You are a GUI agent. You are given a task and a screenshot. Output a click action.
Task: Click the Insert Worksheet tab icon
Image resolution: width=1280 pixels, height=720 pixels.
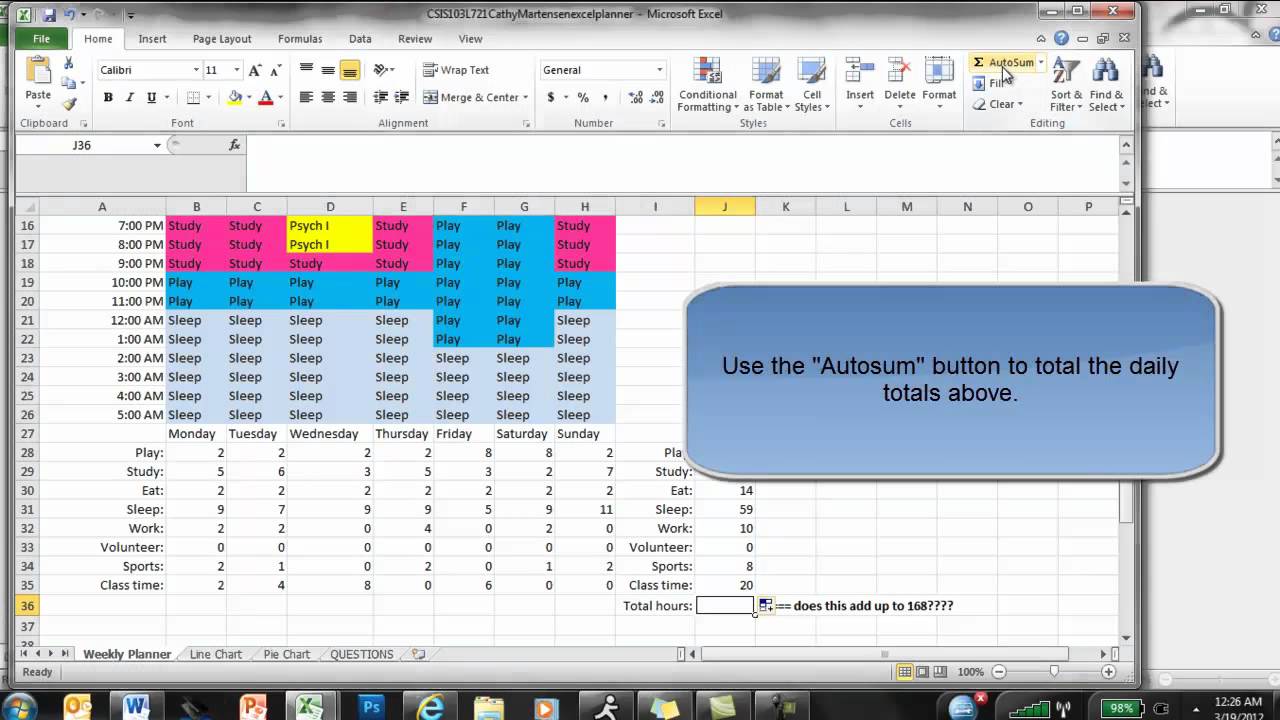tap(418, 654)
